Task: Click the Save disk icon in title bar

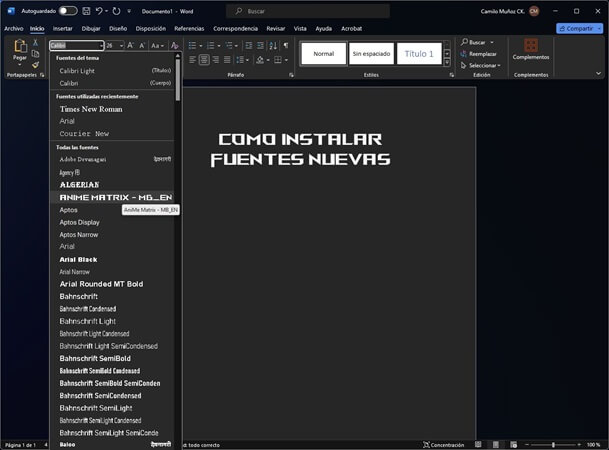Action: coord(86,11)
